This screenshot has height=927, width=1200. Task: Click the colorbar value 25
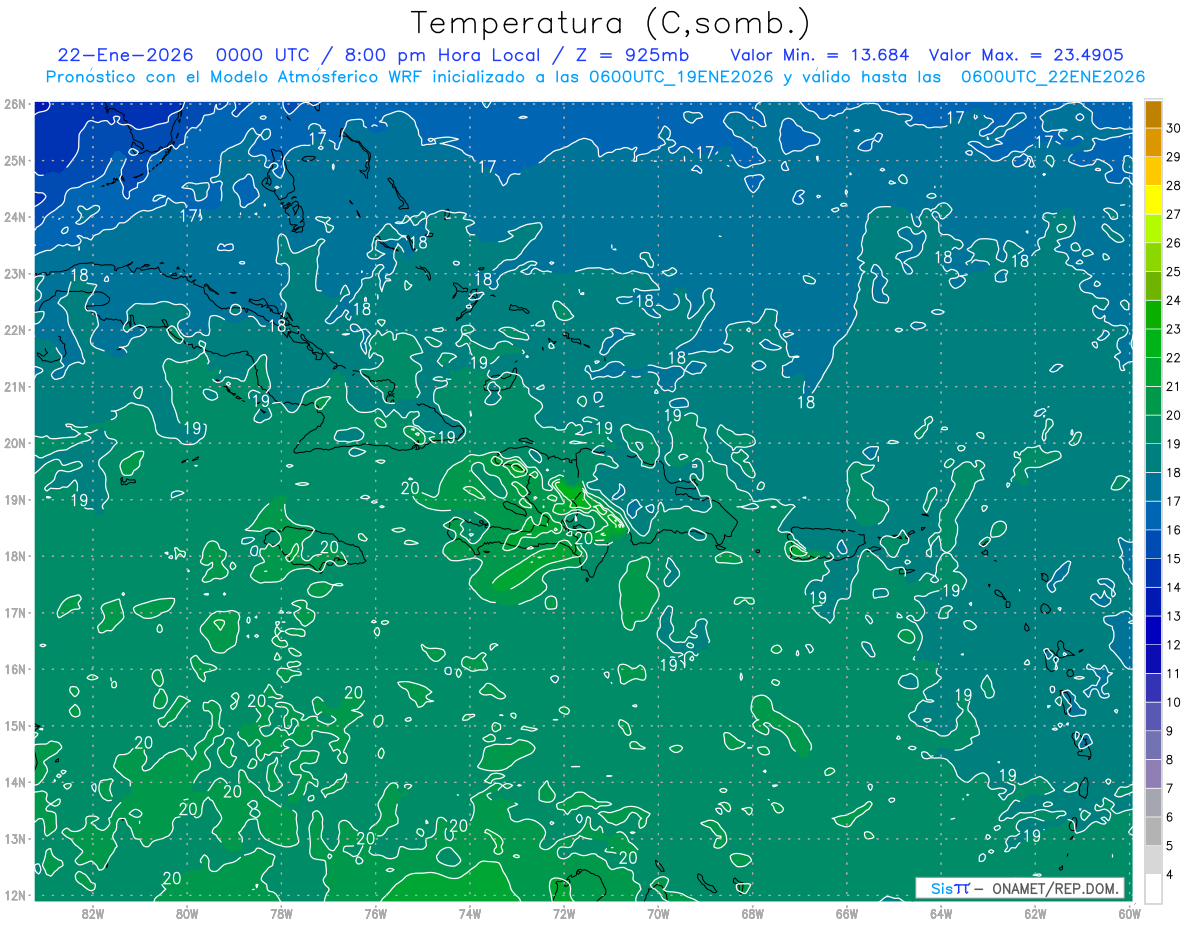click(1173, 271)
